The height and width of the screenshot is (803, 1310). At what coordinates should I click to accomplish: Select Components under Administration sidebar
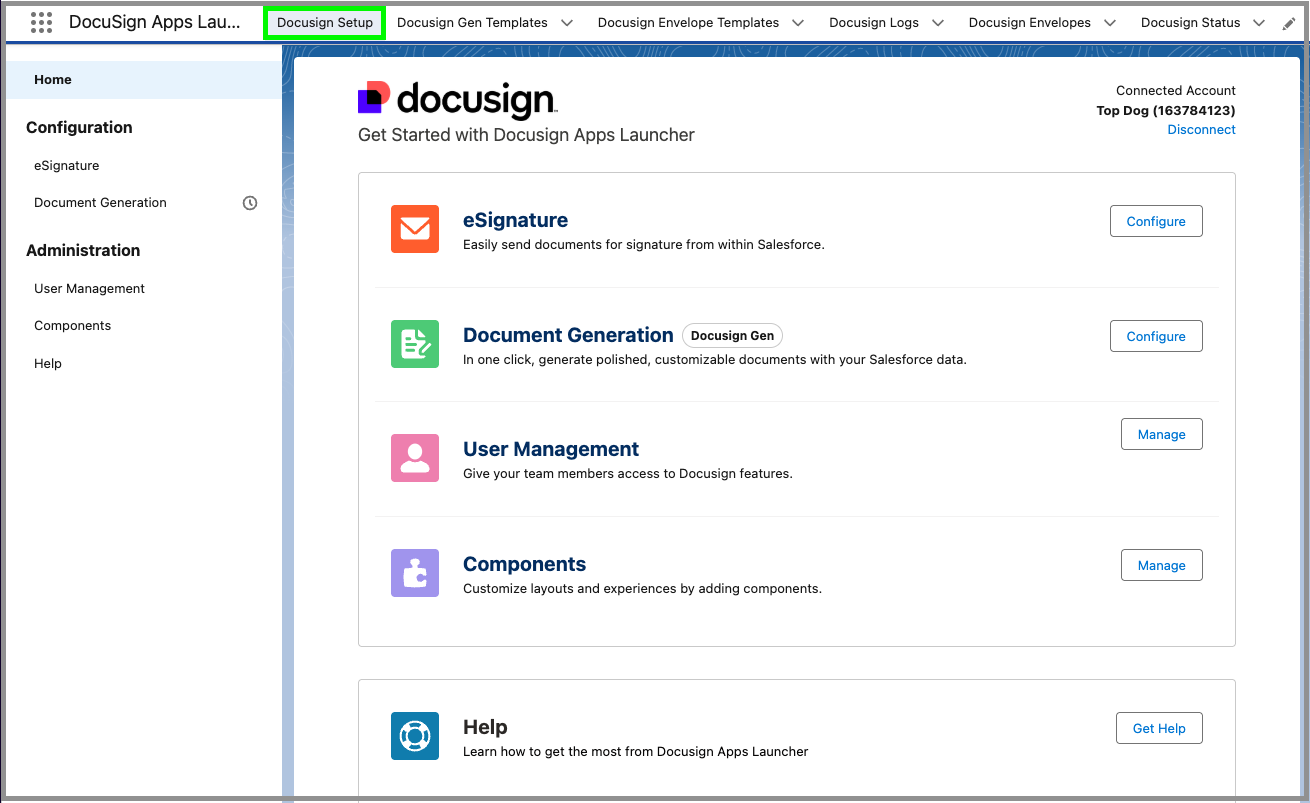(x=72, y=325)
